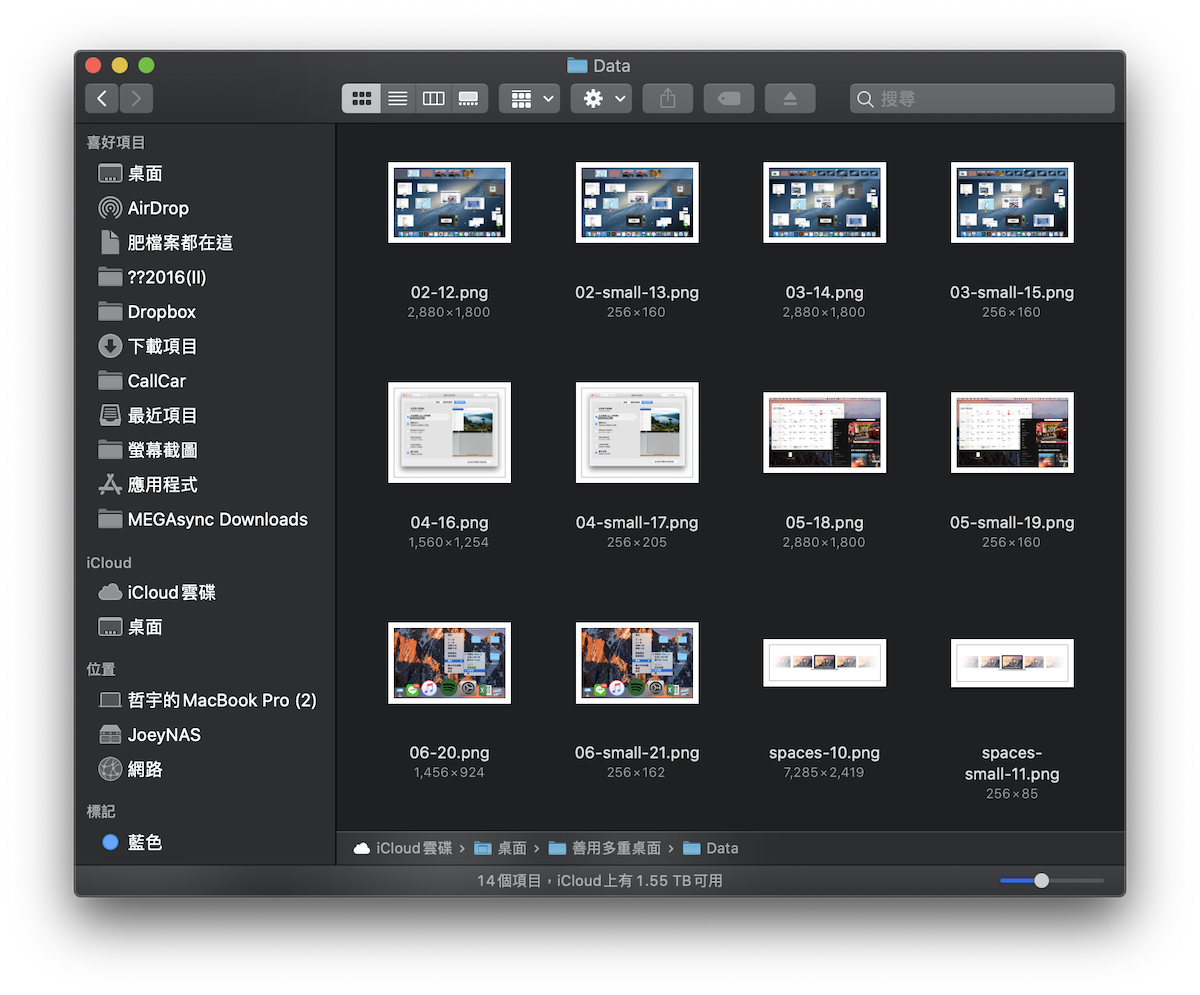
Task: Switch to icon view mode
Action: coord(361,98)
